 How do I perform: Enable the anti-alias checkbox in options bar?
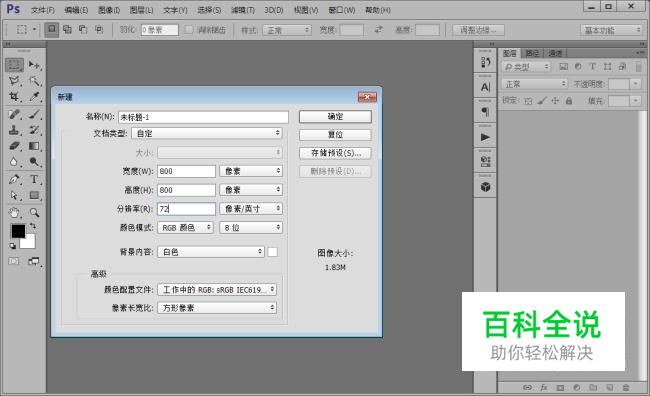189,30
